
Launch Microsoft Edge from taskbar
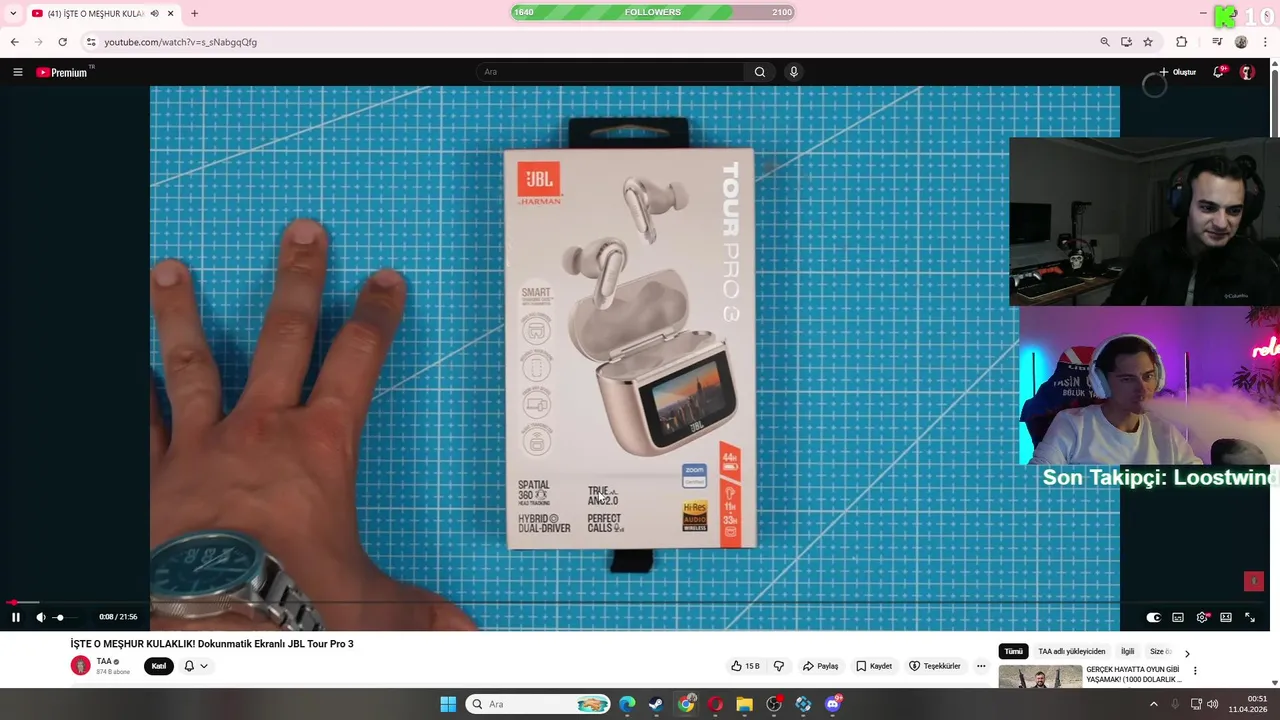pyautogui.click(x=627, y=704)
